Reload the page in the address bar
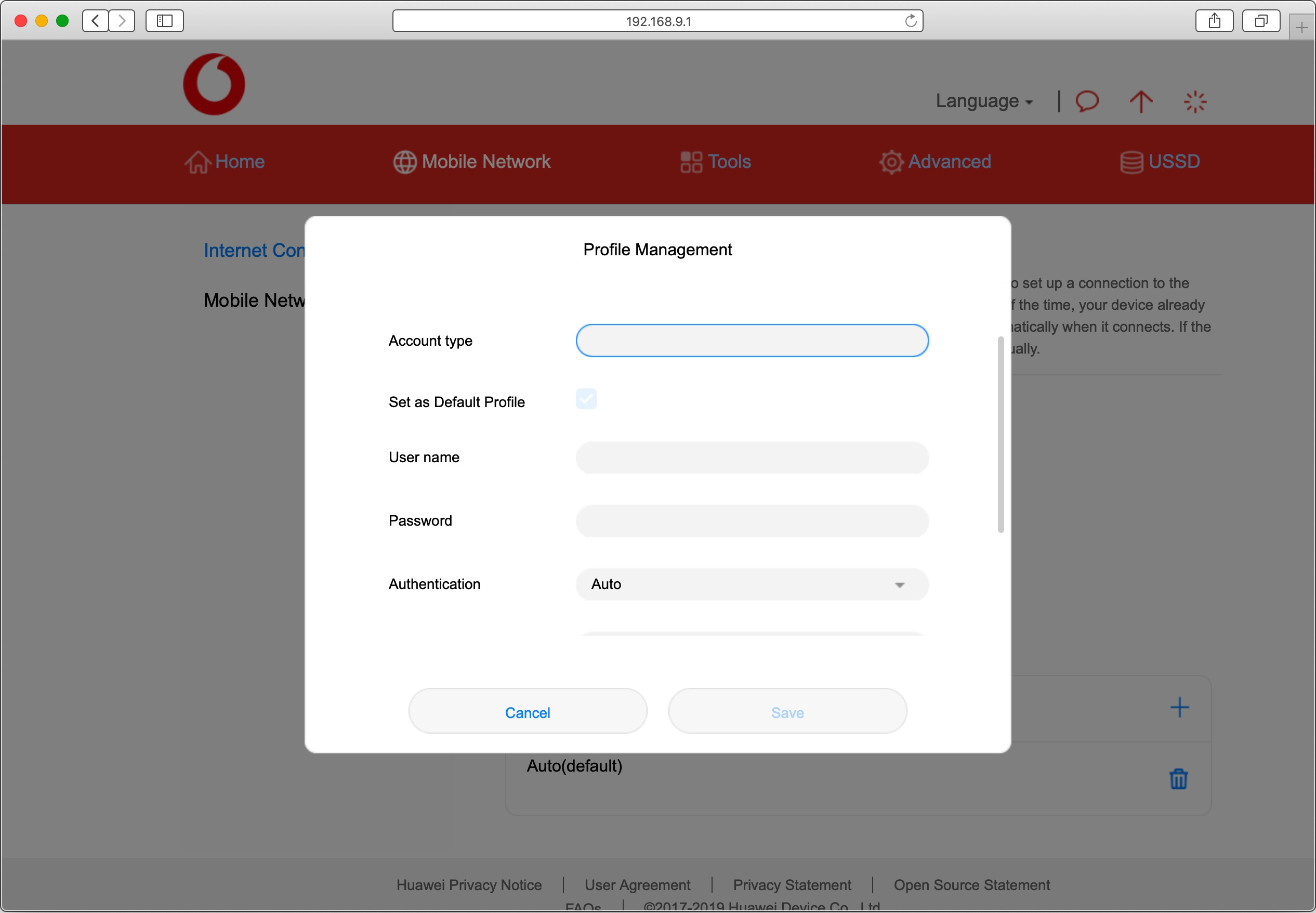Image resolution: width=1316 pixels, height=913 pixels. tap(911, 21)
